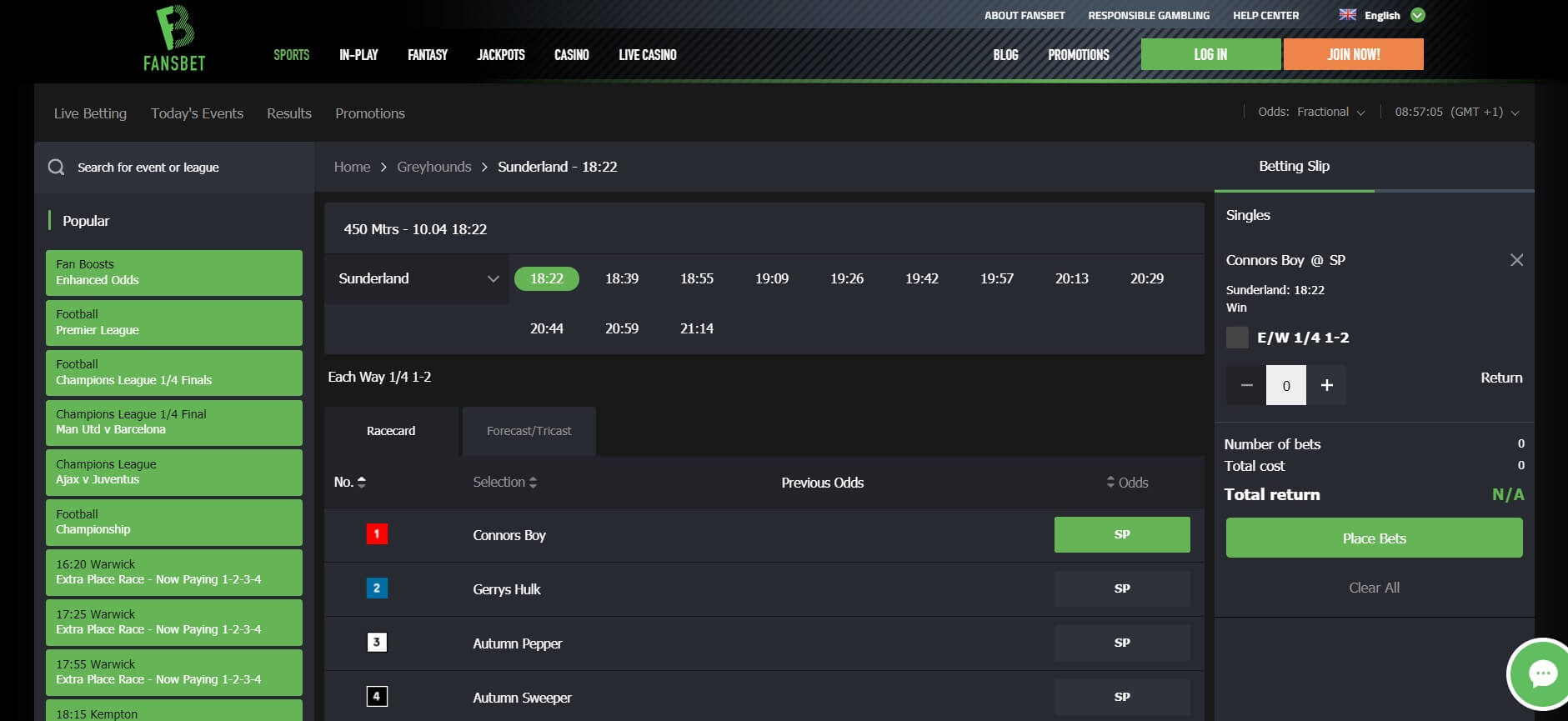
Task: Go to Fantasy section
Action: [x=428, y=55]
